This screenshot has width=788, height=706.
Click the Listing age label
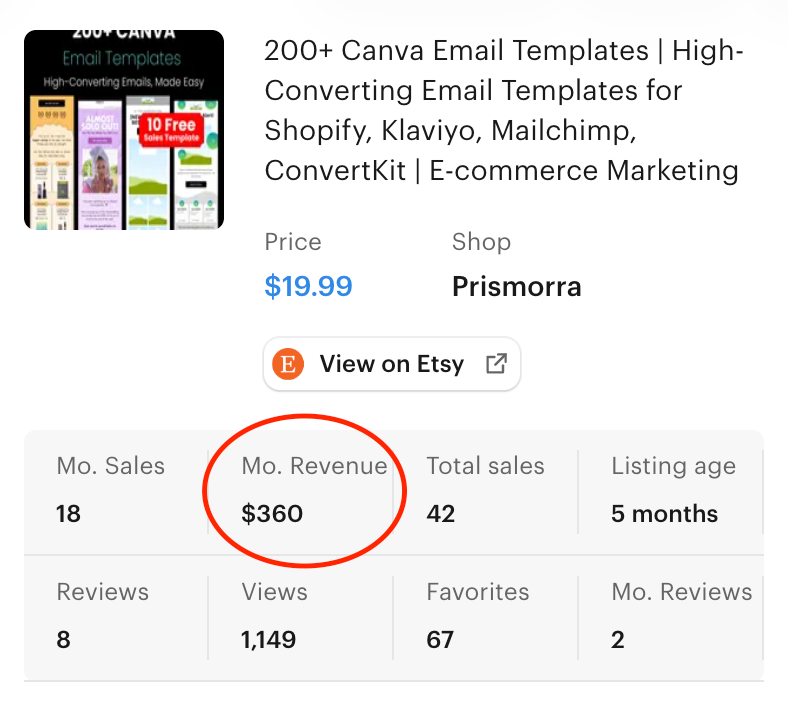pyautogui.click(x=673, y=466)
